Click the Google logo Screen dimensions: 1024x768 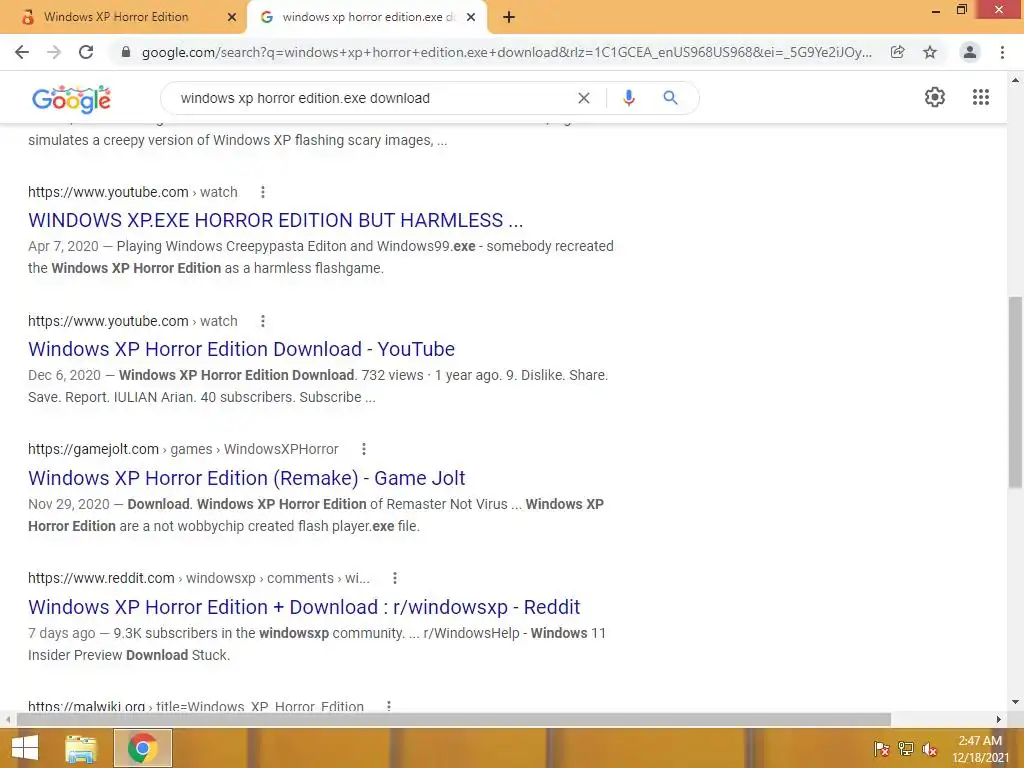[72, 99]
